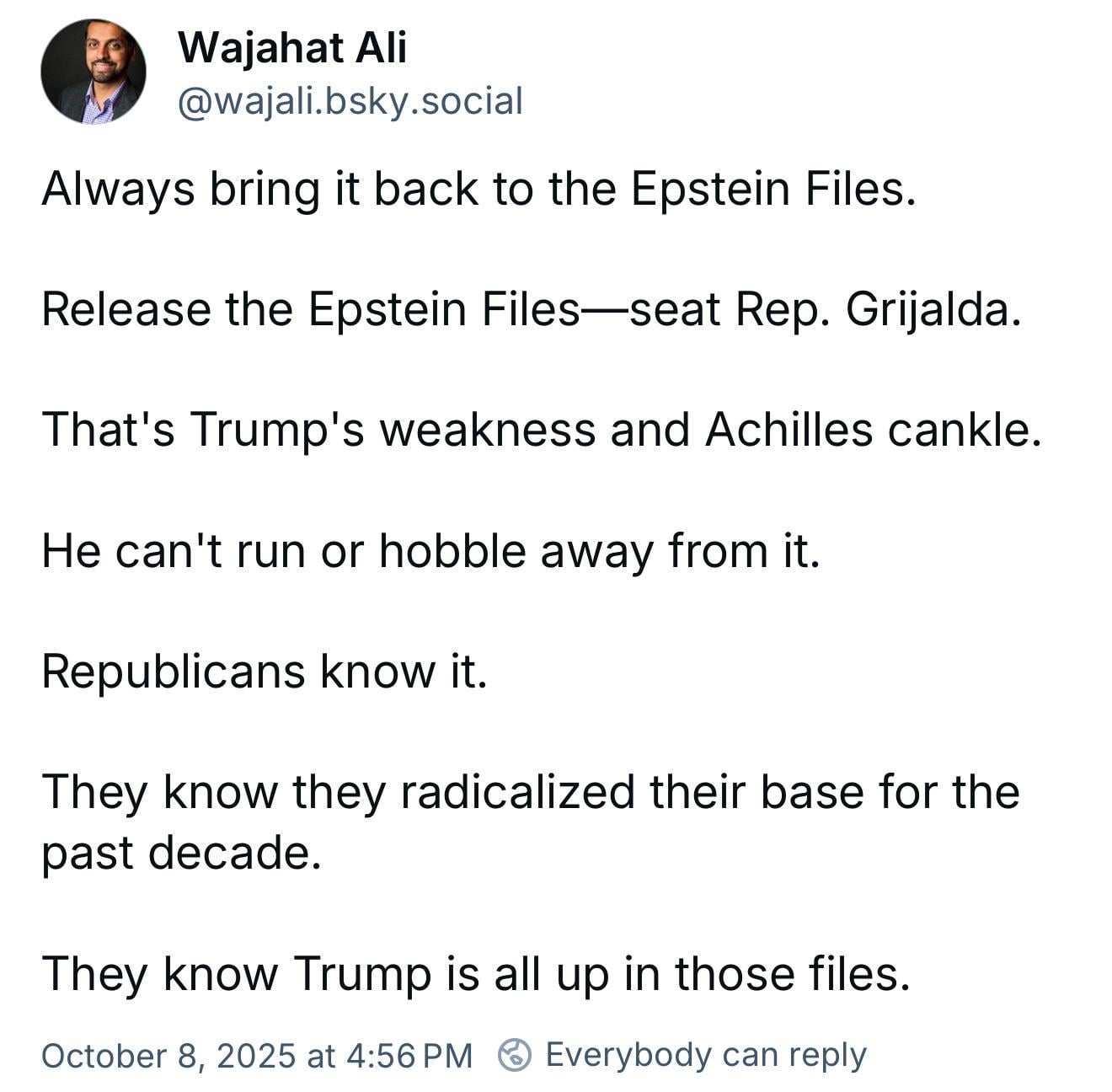Click the "4:56 PM" time text

pos(409,1056)
